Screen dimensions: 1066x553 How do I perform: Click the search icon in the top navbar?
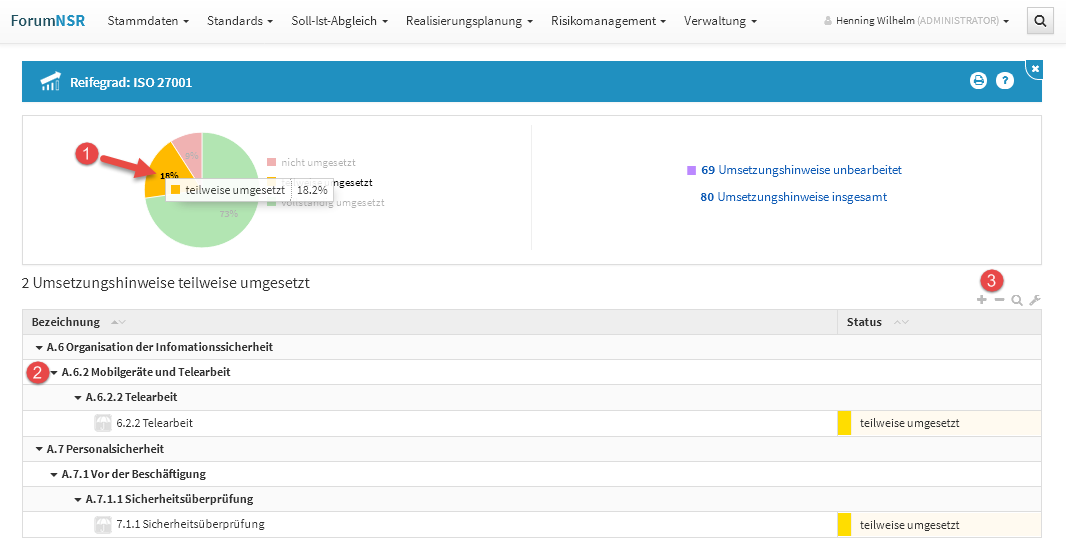tap(1041, 21)
